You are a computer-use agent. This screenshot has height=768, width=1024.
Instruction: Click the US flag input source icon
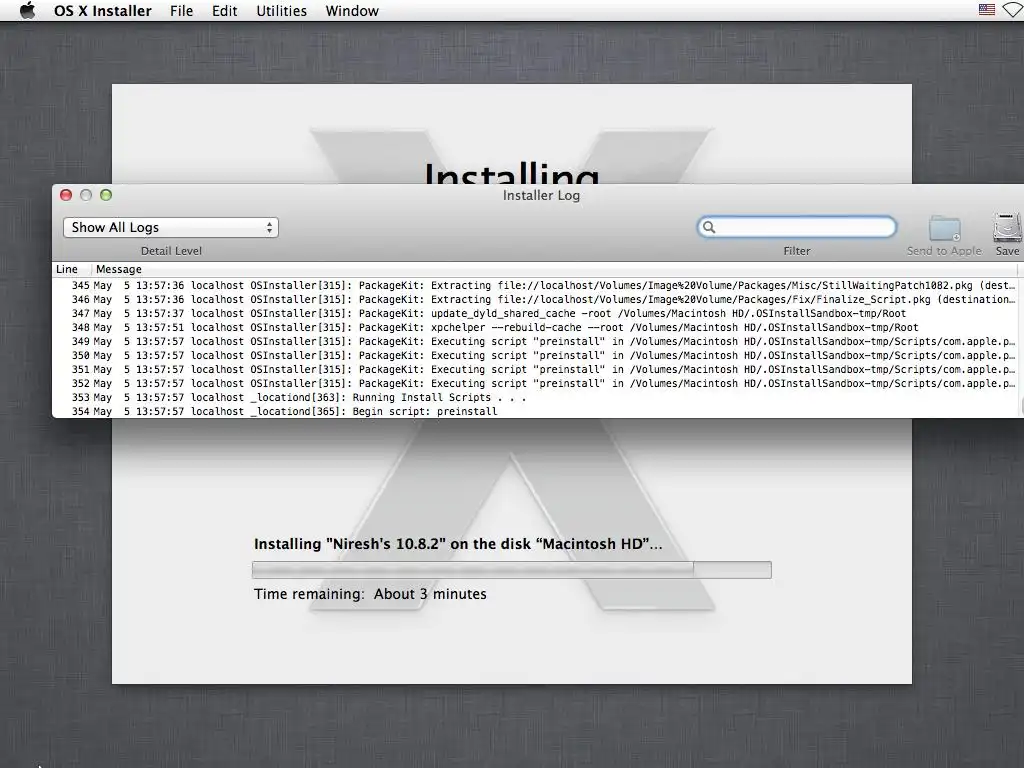tap(987, 10)
